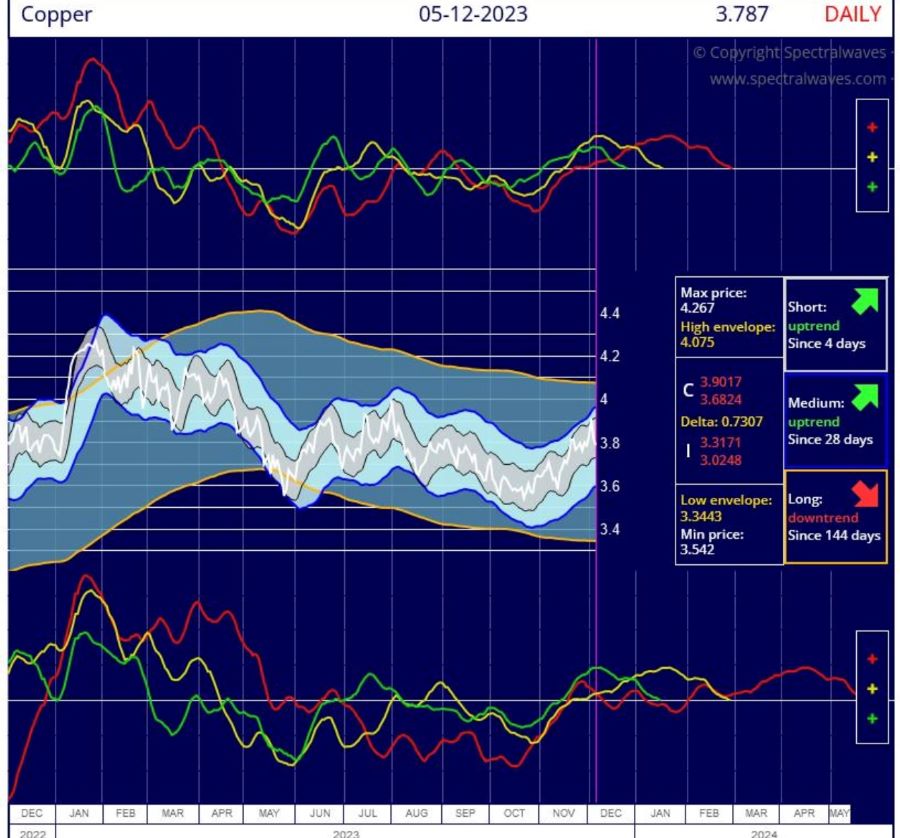The width and height of the screenshot is (900, 838).
Task: Click the 05-12-2023 date in the header
Action: pos(474,15)
